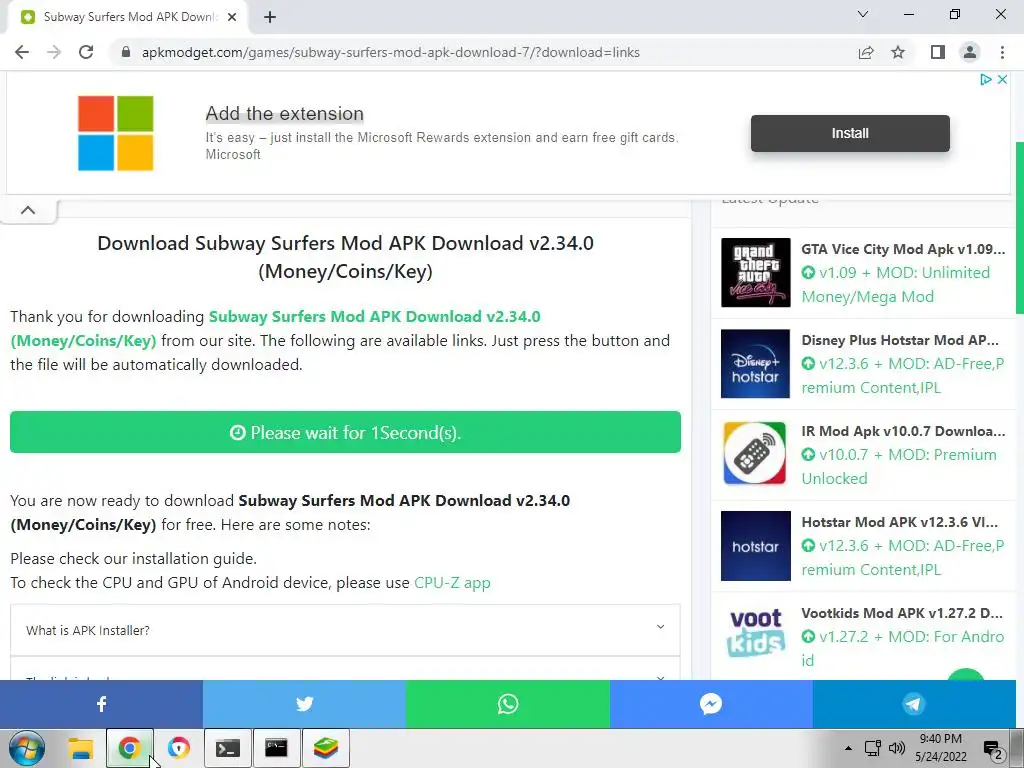The height and width of the screenshot is (768, 1024).
Task: Close the Microsoft ad with X
Action: pos(1002,79)
